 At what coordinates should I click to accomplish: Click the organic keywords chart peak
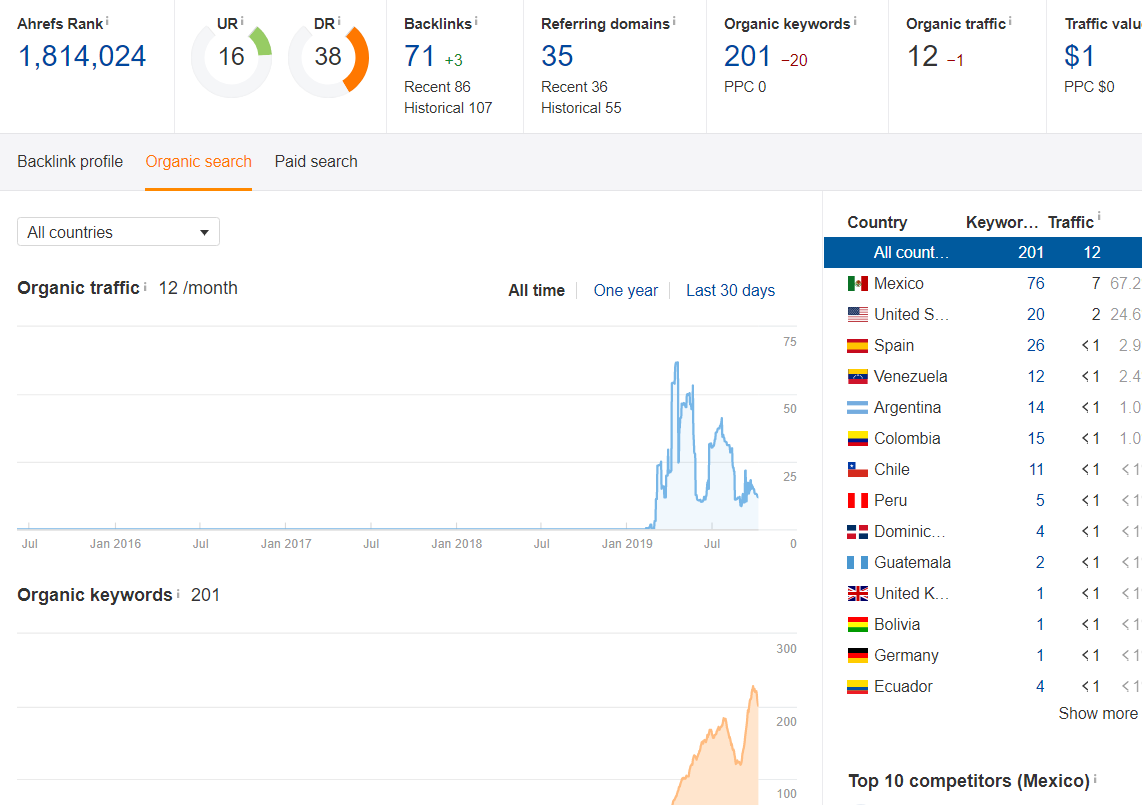click(754, 687)
